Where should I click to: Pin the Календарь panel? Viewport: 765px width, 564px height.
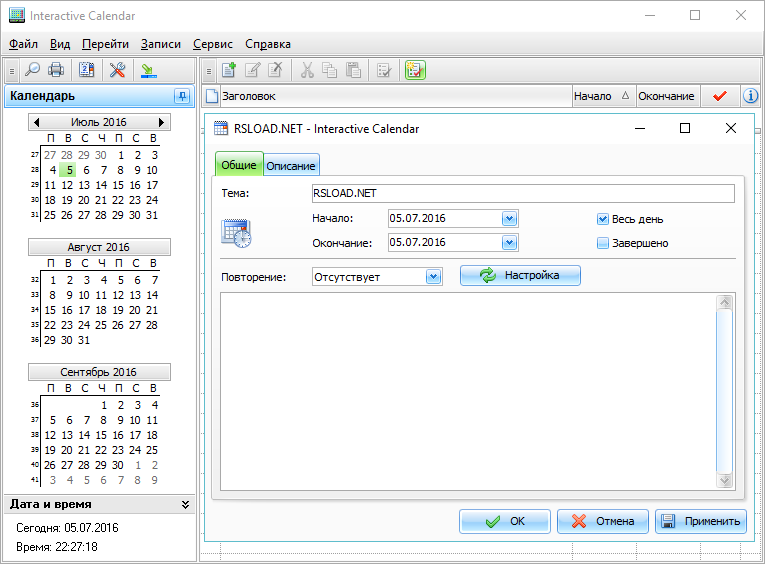[182, 96]
